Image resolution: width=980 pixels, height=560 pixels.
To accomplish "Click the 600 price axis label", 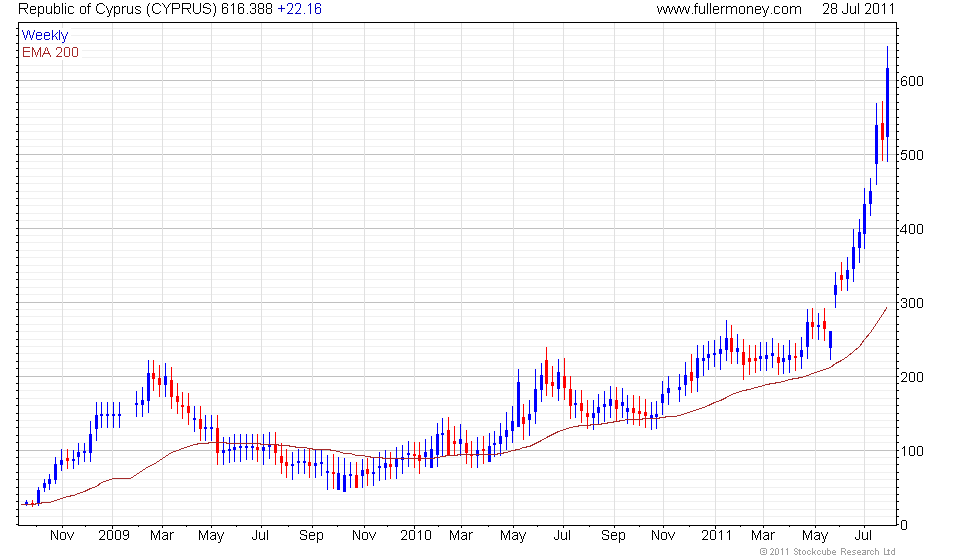I will 910,81.
